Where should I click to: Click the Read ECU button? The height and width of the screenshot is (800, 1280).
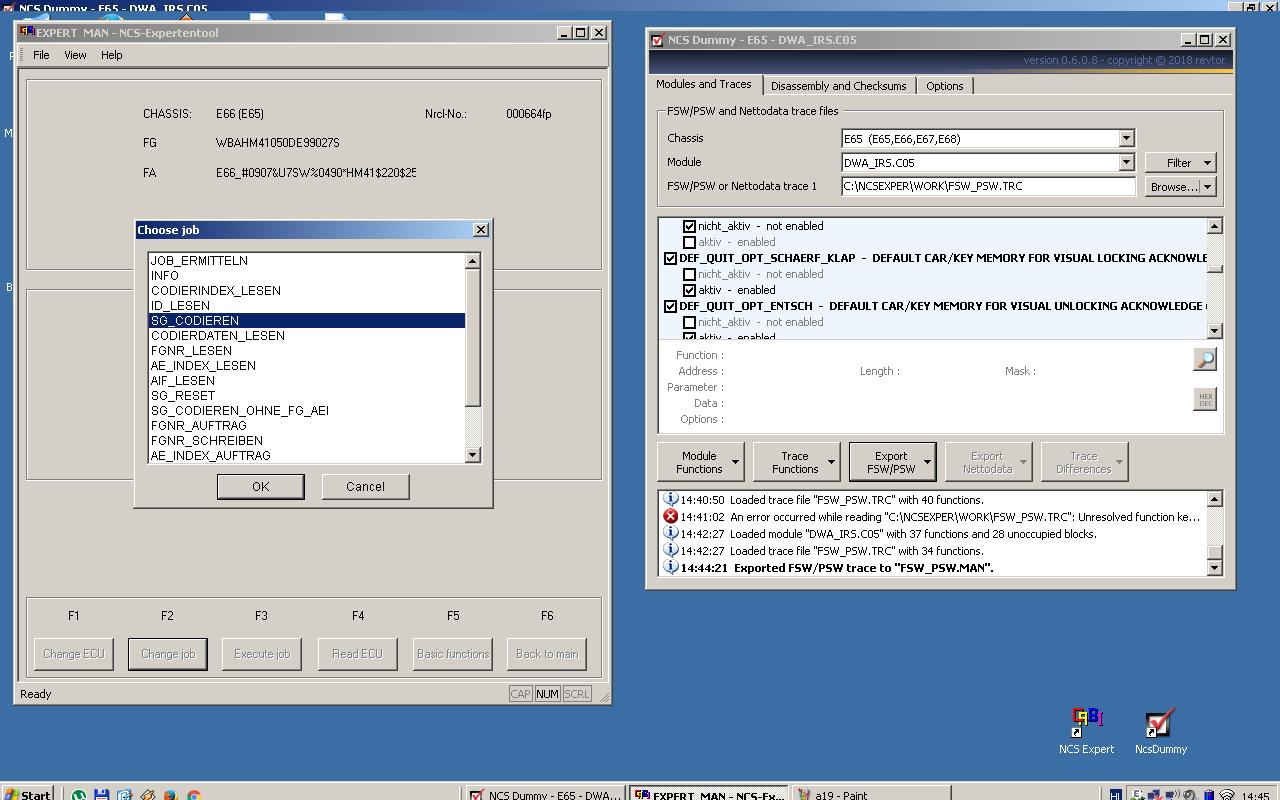point(357,654)
